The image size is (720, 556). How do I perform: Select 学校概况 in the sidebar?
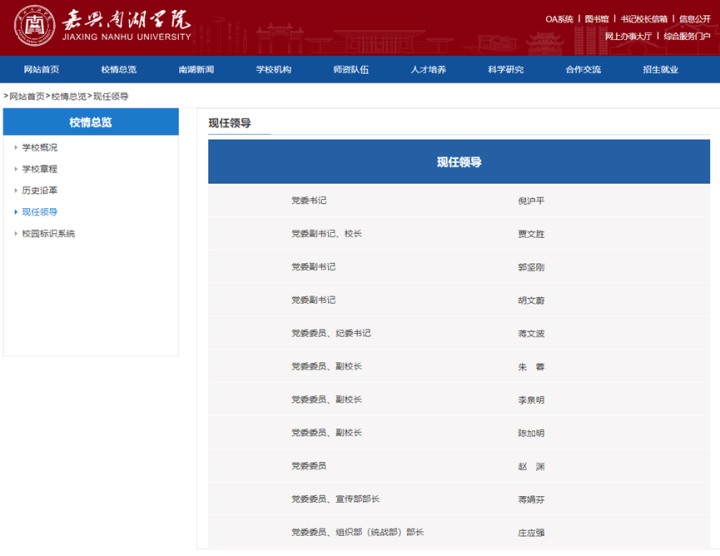(40, 147)
